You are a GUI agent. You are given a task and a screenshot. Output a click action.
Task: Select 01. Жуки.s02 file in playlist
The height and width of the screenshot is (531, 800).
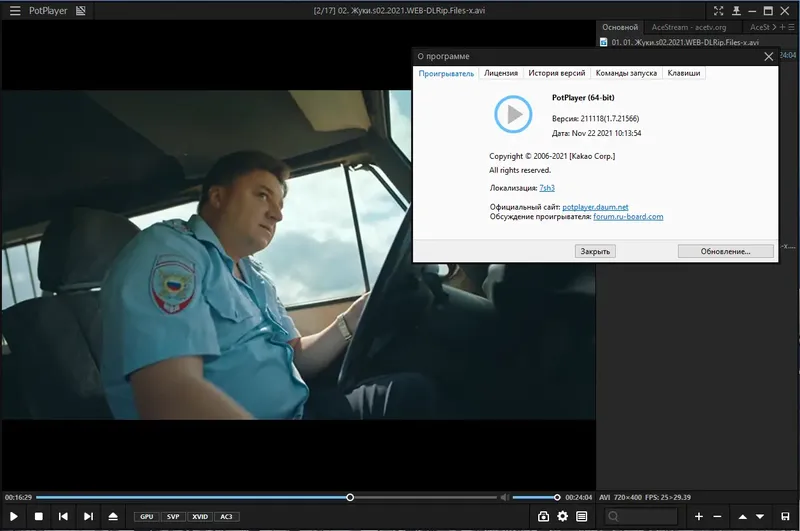pyautogui.click(x=685, y=42)
